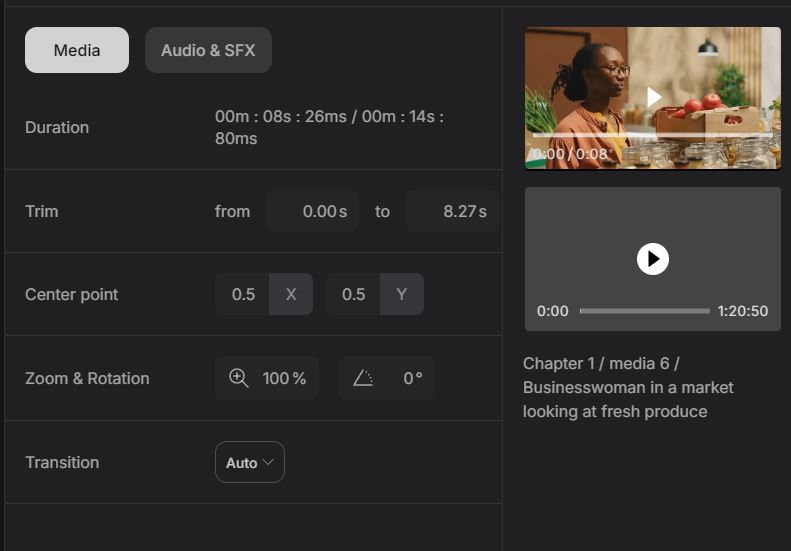Select the Center point X value field
This screenshot has height=551, width=791.
pyautogui.click(x=243, y=294)
